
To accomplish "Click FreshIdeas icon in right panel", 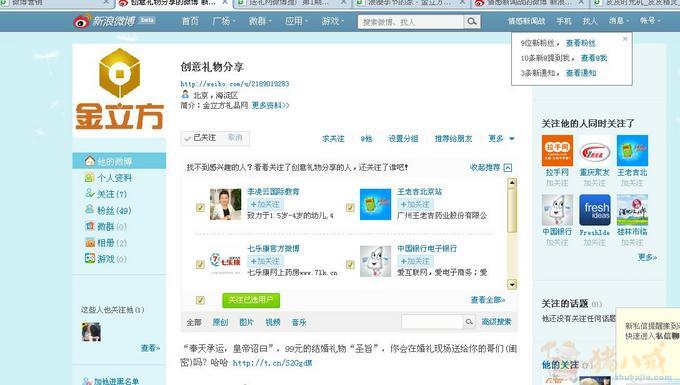I will tap(595, 210).
